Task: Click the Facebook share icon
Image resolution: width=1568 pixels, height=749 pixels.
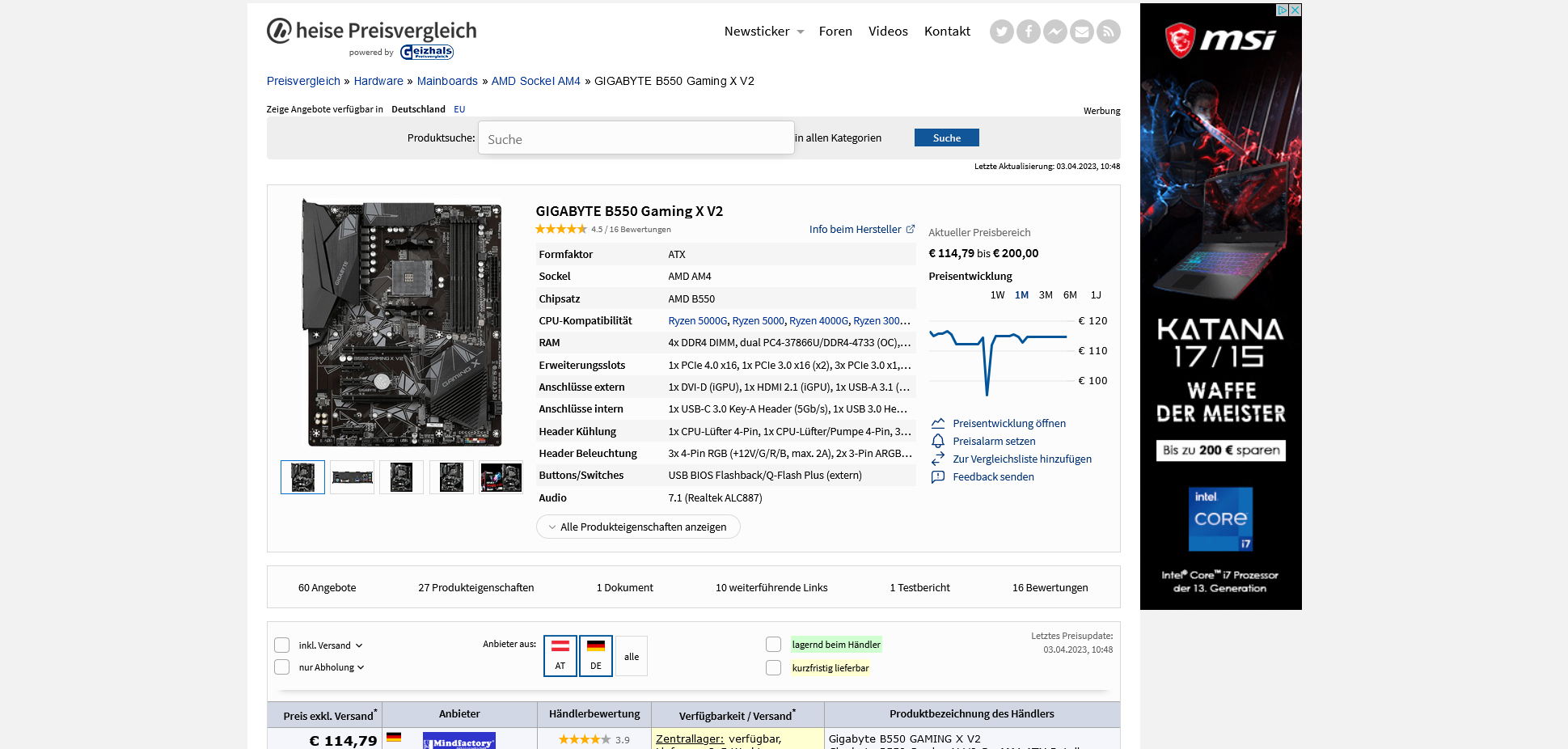Action: click(1028, 32)
